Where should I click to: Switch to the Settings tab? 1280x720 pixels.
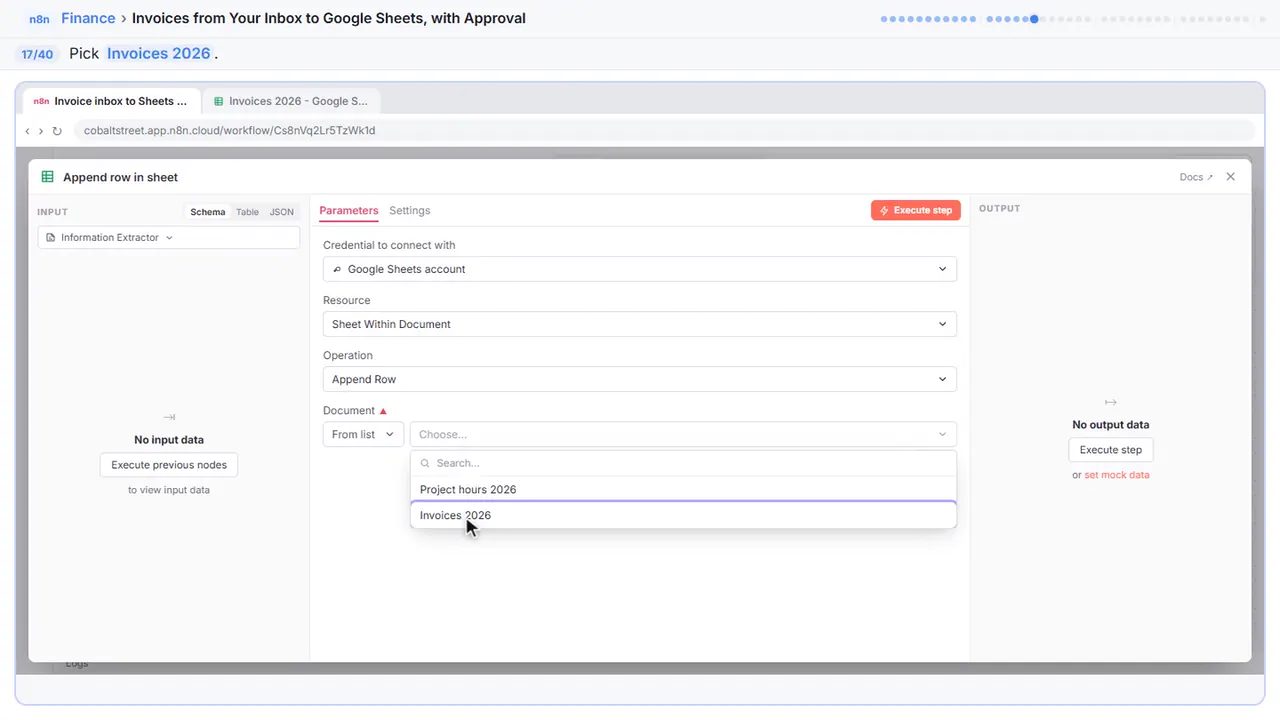(410, 210)
